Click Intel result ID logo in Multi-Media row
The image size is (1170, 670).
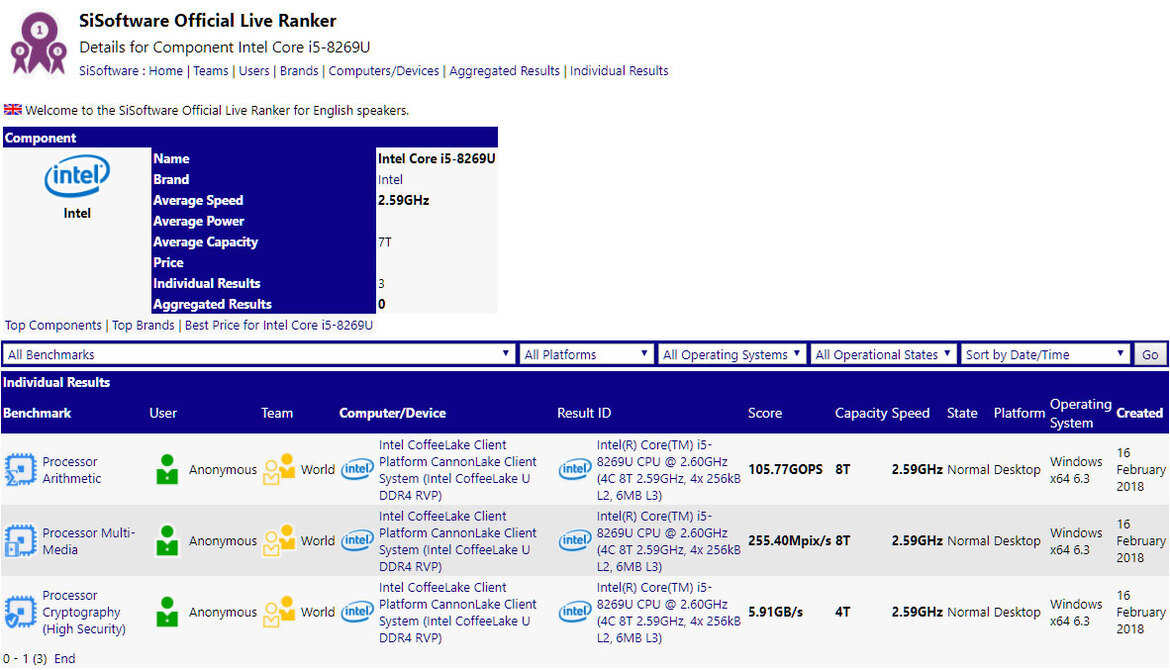pyautogui.click(x=575, y=540)
